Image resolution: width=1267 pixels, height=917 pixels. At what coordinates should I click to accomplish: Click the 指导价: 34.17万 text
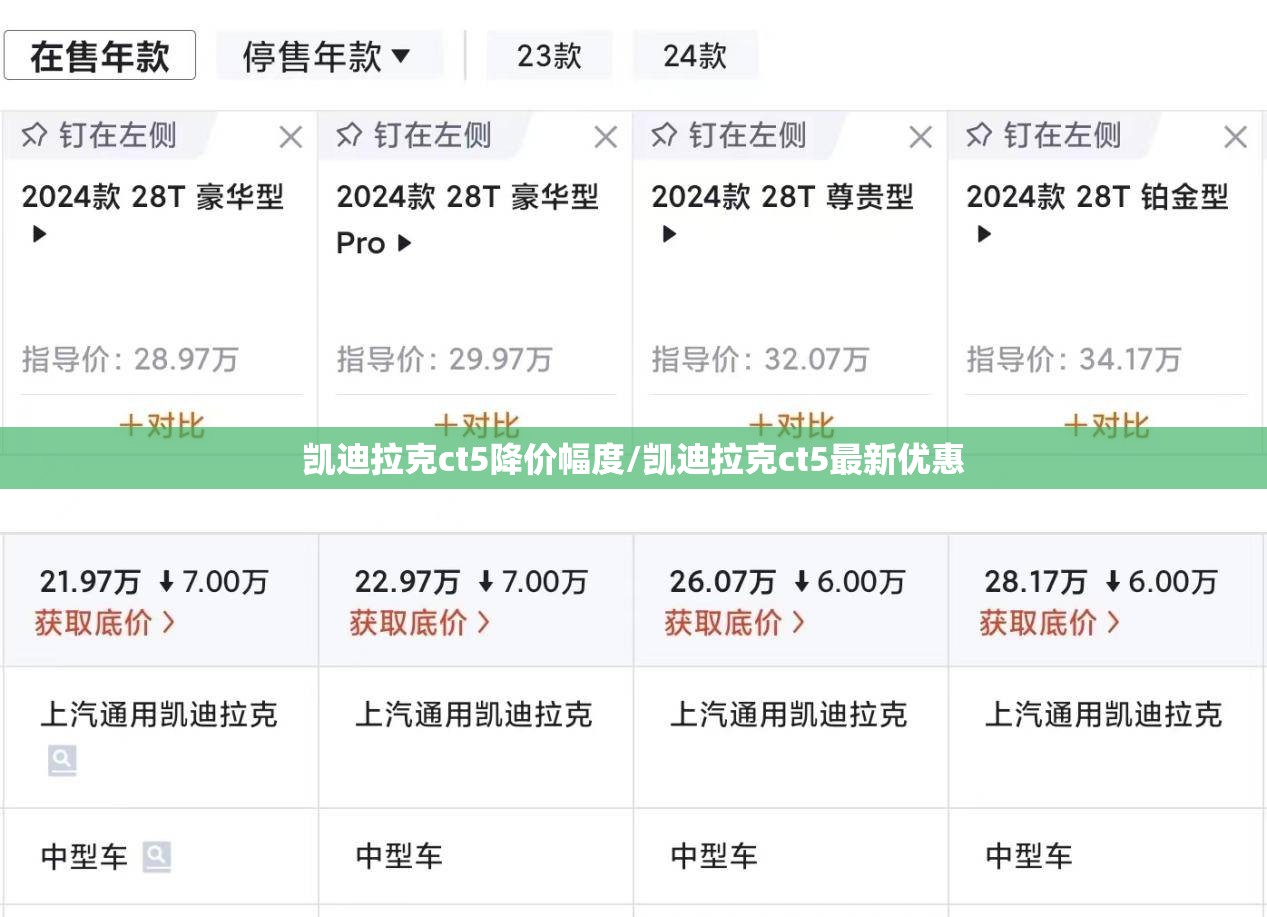pos(1074,359)
